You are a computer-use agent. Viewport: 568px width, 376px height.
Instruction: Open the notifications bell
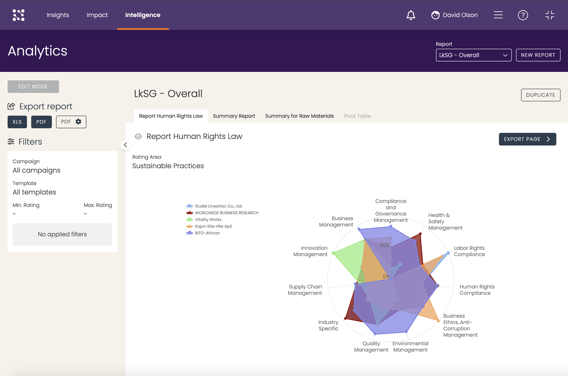[x=410, y=15]
